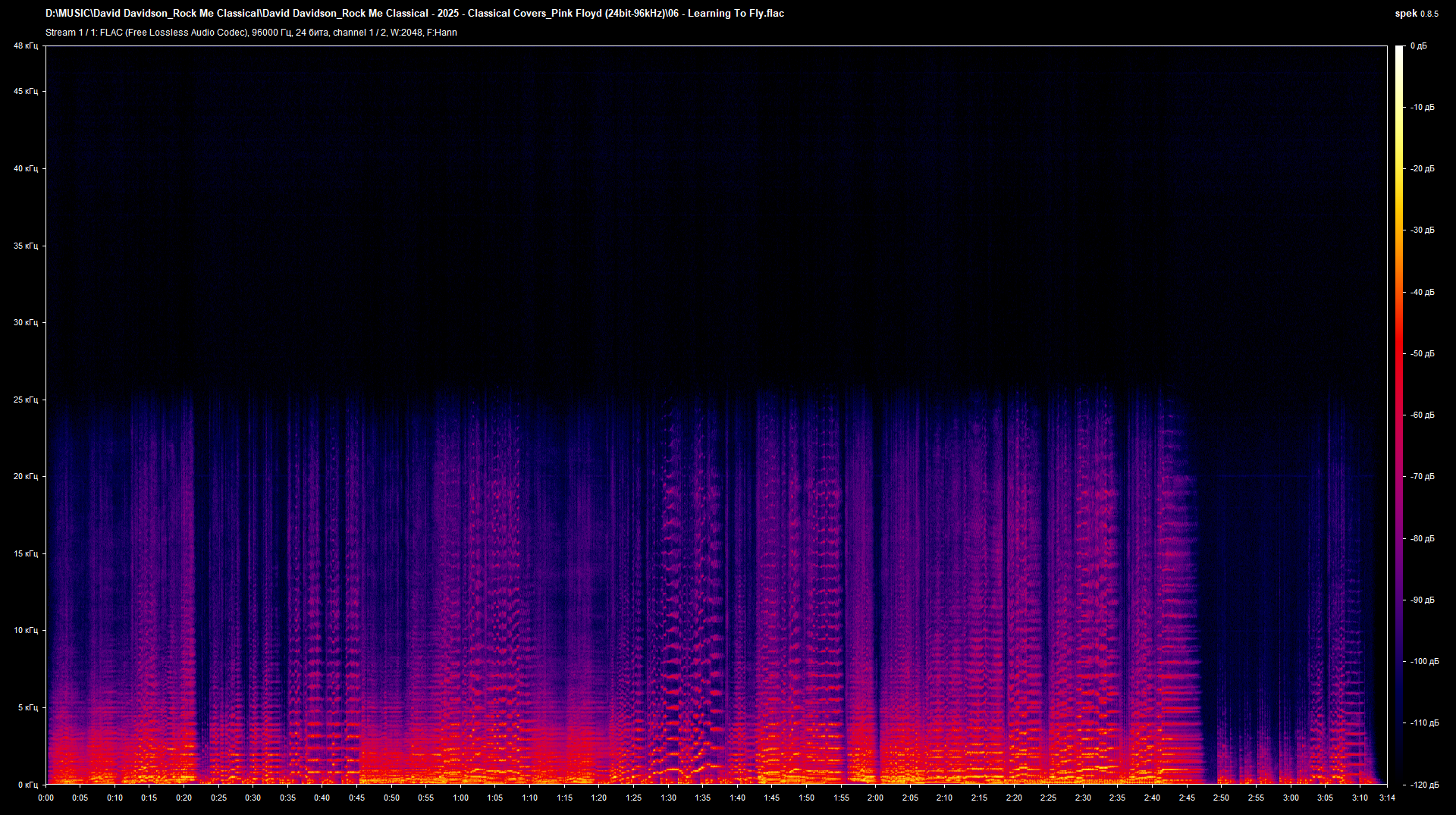The width and height of the screenshot is (1456, 815).
Task: Click the -120 дБ level label
Action: [x=1425, y=785]
